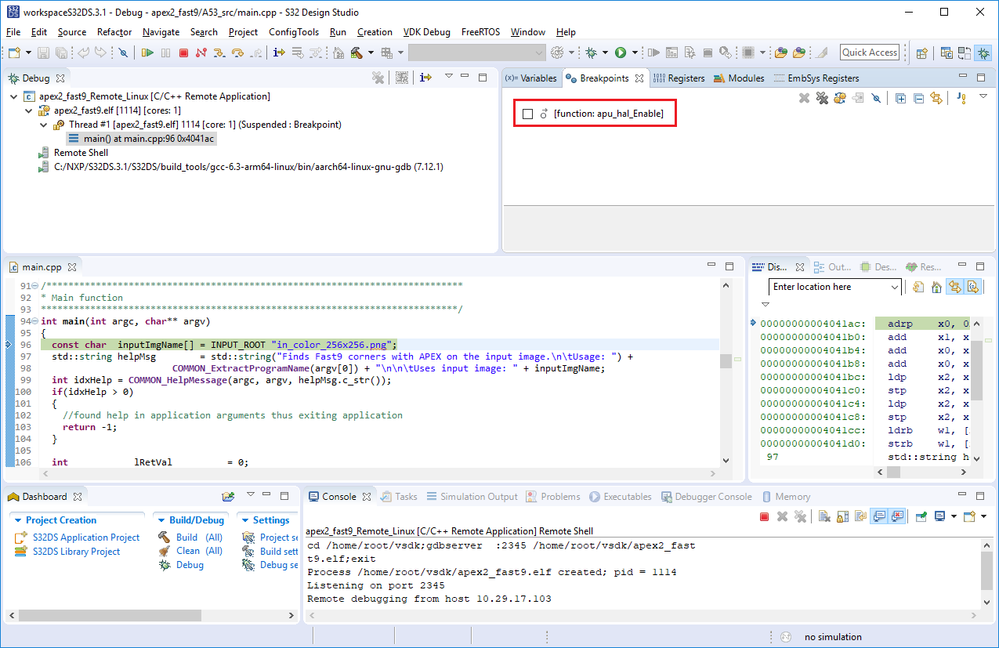Click Show Breakpoints Supported by Target icon
999x648 pixels.
tap(840, 98)
